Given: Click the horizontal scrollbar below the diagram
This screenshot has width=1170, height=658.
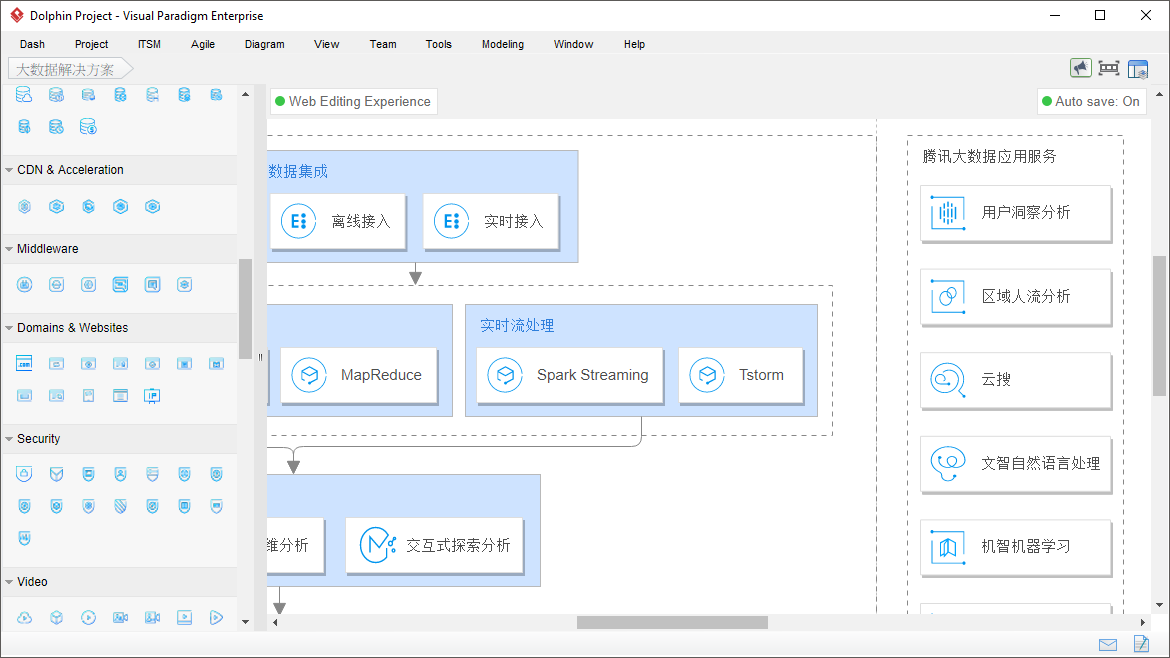Looking at the screenshot, I should [x=670, y=622].
